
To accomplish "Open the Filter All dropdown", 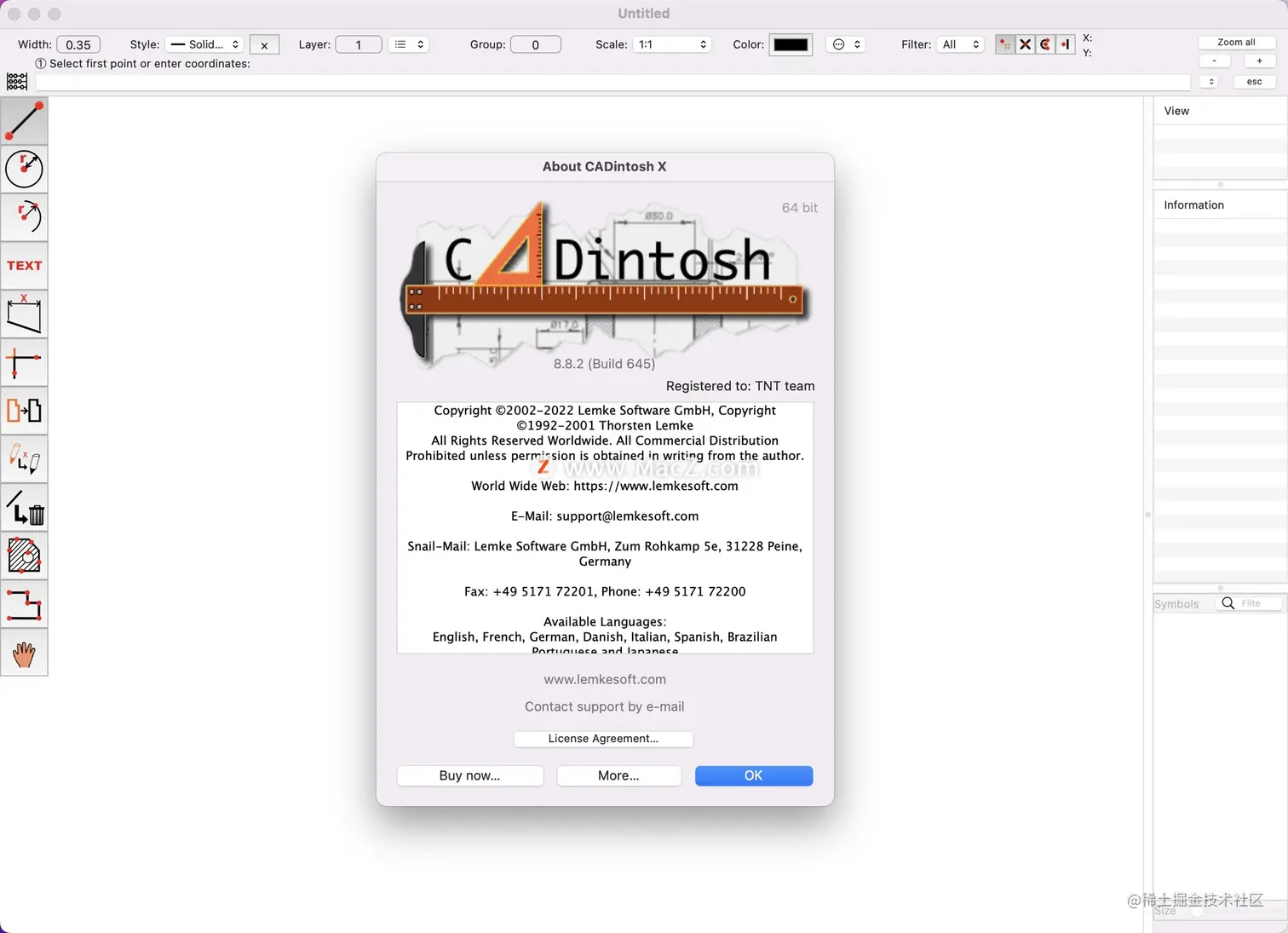I will tap(960, 44).
